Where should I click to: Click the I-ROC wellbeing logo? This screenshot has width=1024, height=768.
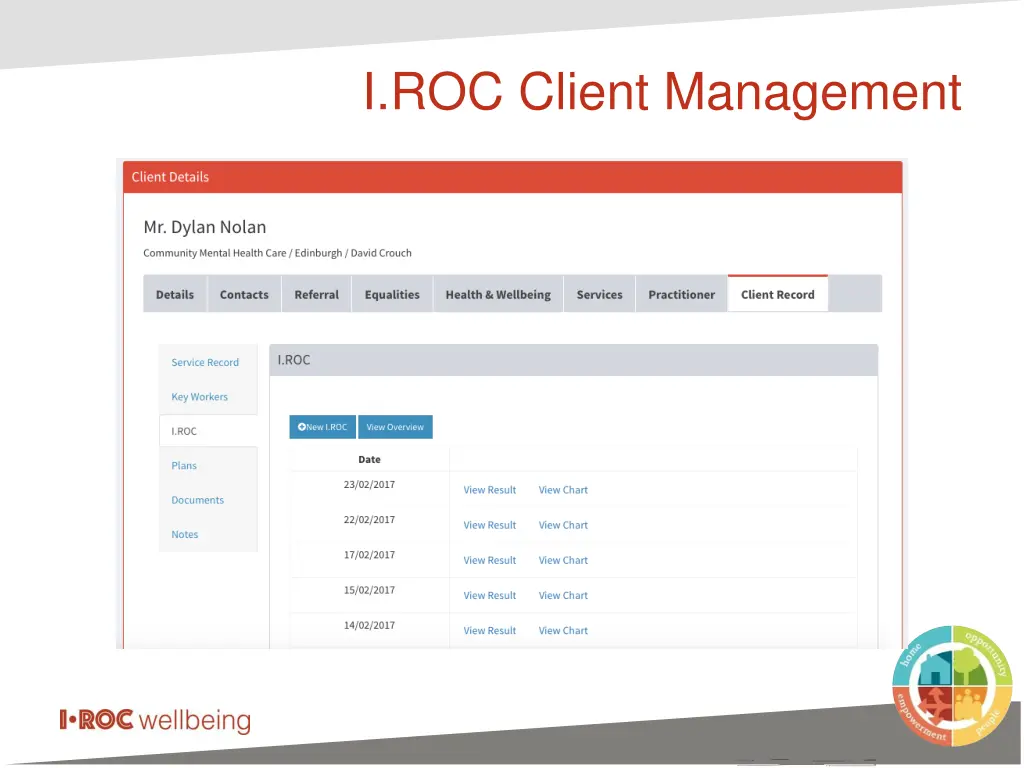[155, 720]
